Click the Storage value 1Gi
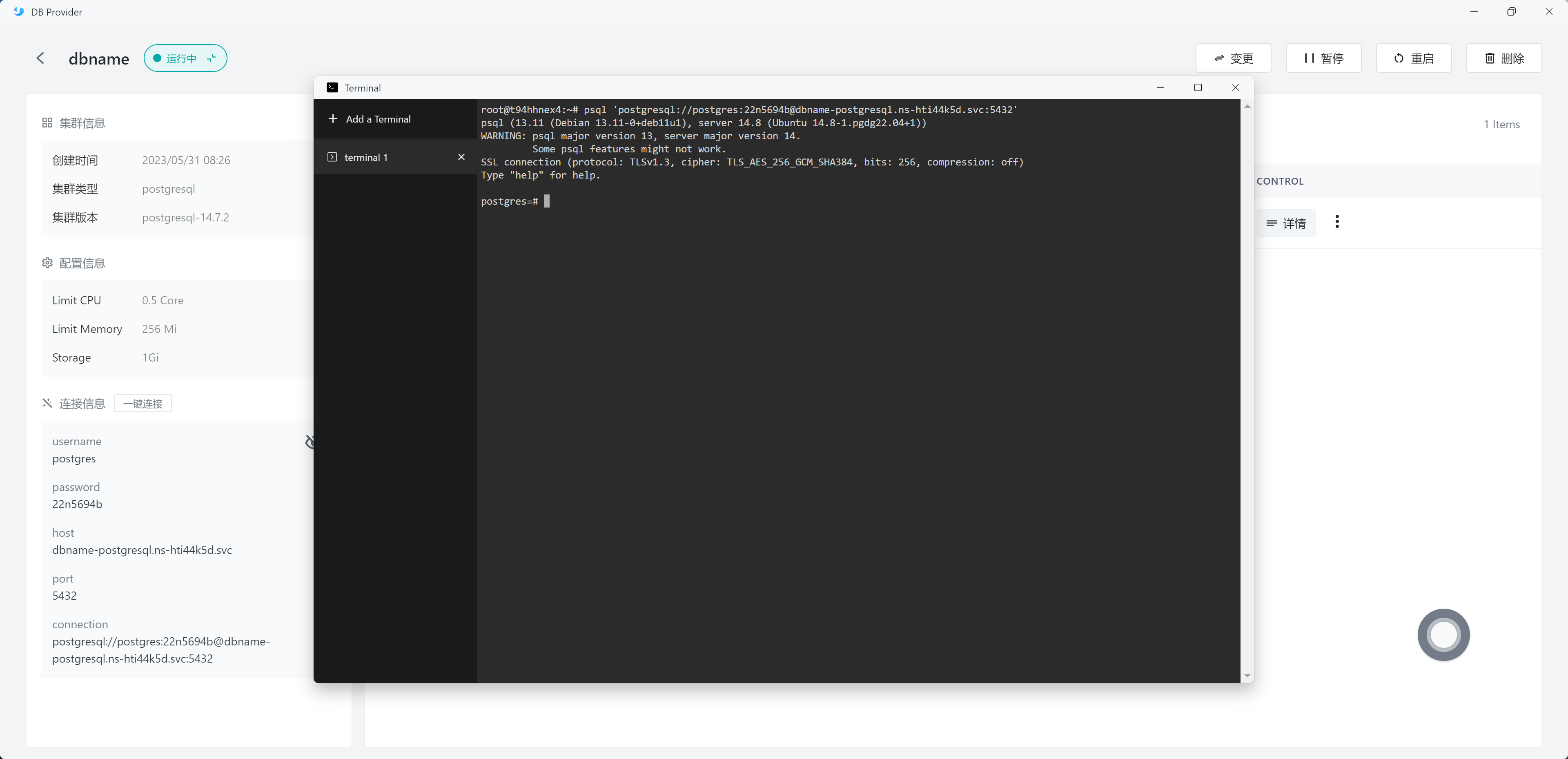1568x759 pixels. [150, 357]
